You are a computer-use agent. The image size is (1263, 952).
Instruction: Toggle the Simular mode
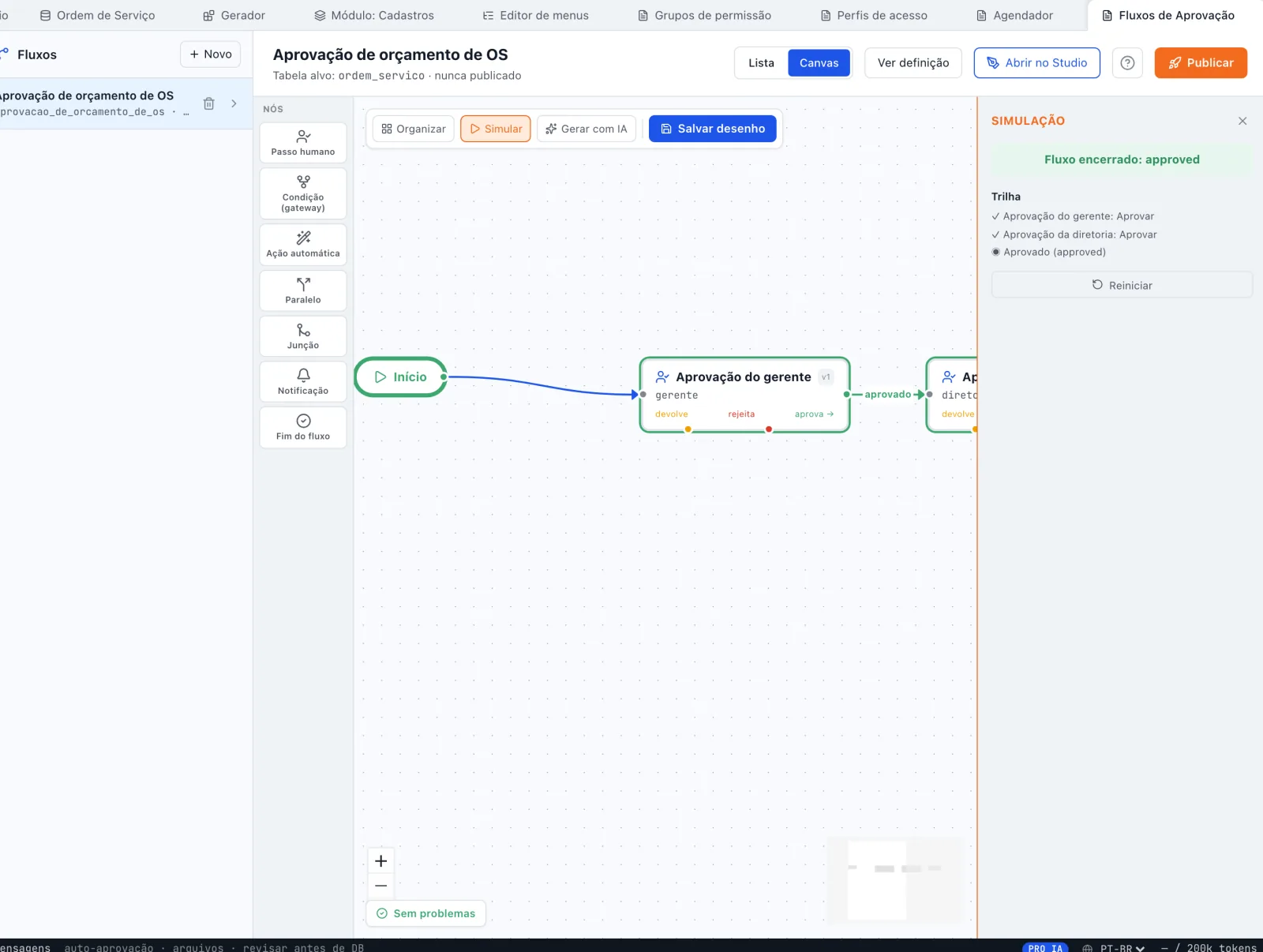tap(496, 129)
